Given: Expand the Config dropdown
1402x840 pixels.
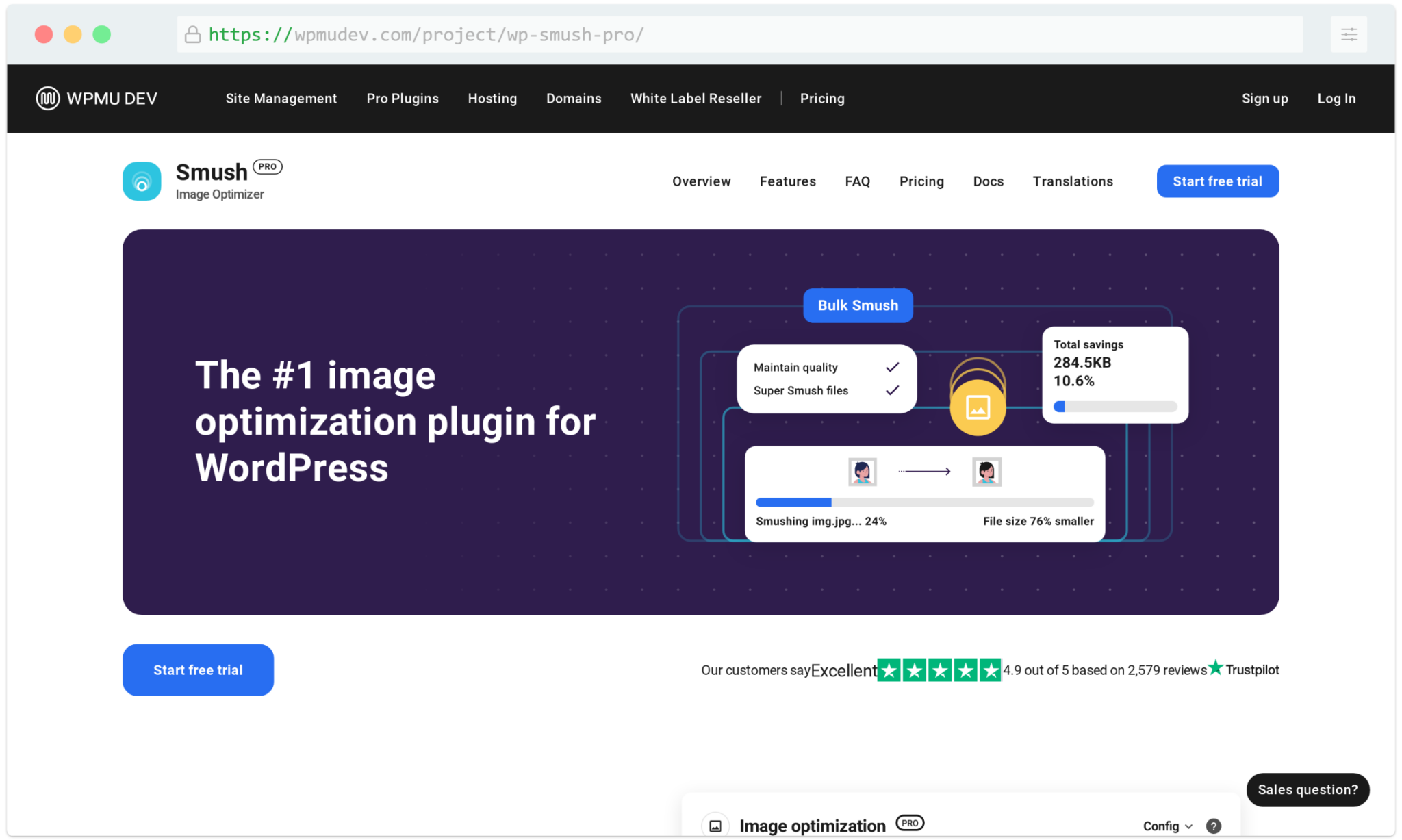Looking at the screenshot, I should point(1168,826).
